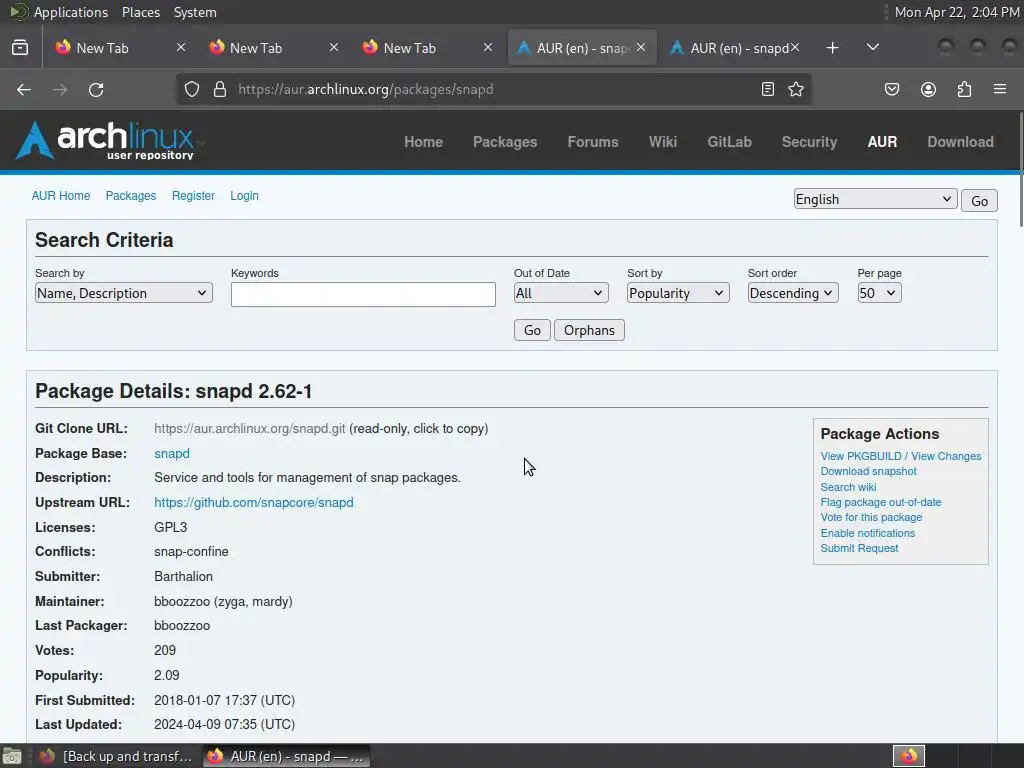
Task: Reload the current page
Action: tap(96, 89)
